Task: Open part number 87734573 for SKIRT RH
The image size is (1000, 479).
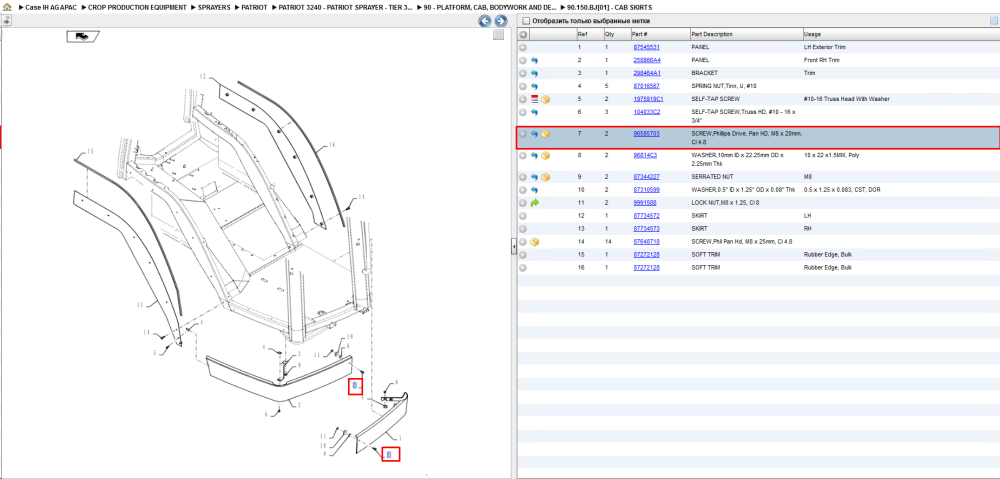Action: [646, 229]
